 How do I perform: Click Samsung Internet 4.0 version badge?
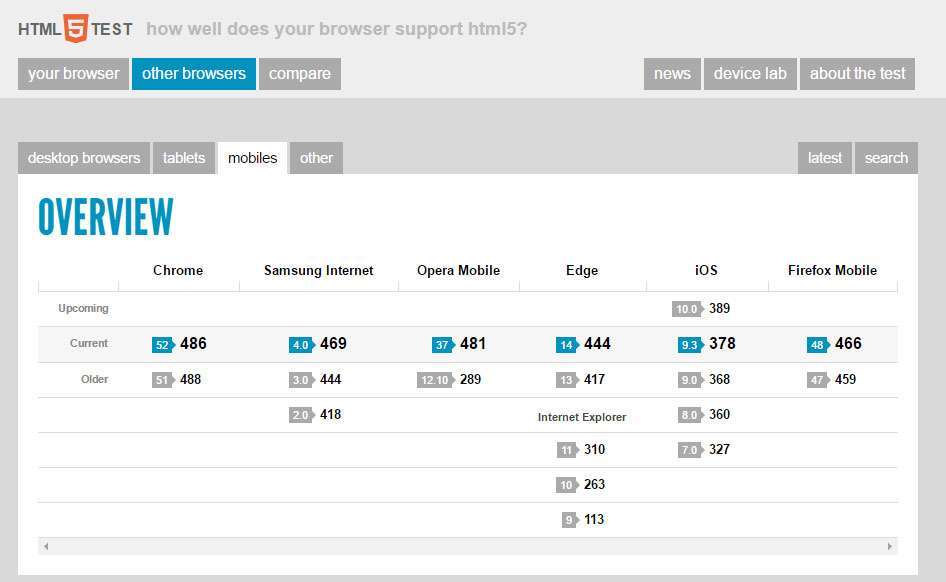point(302,345)
